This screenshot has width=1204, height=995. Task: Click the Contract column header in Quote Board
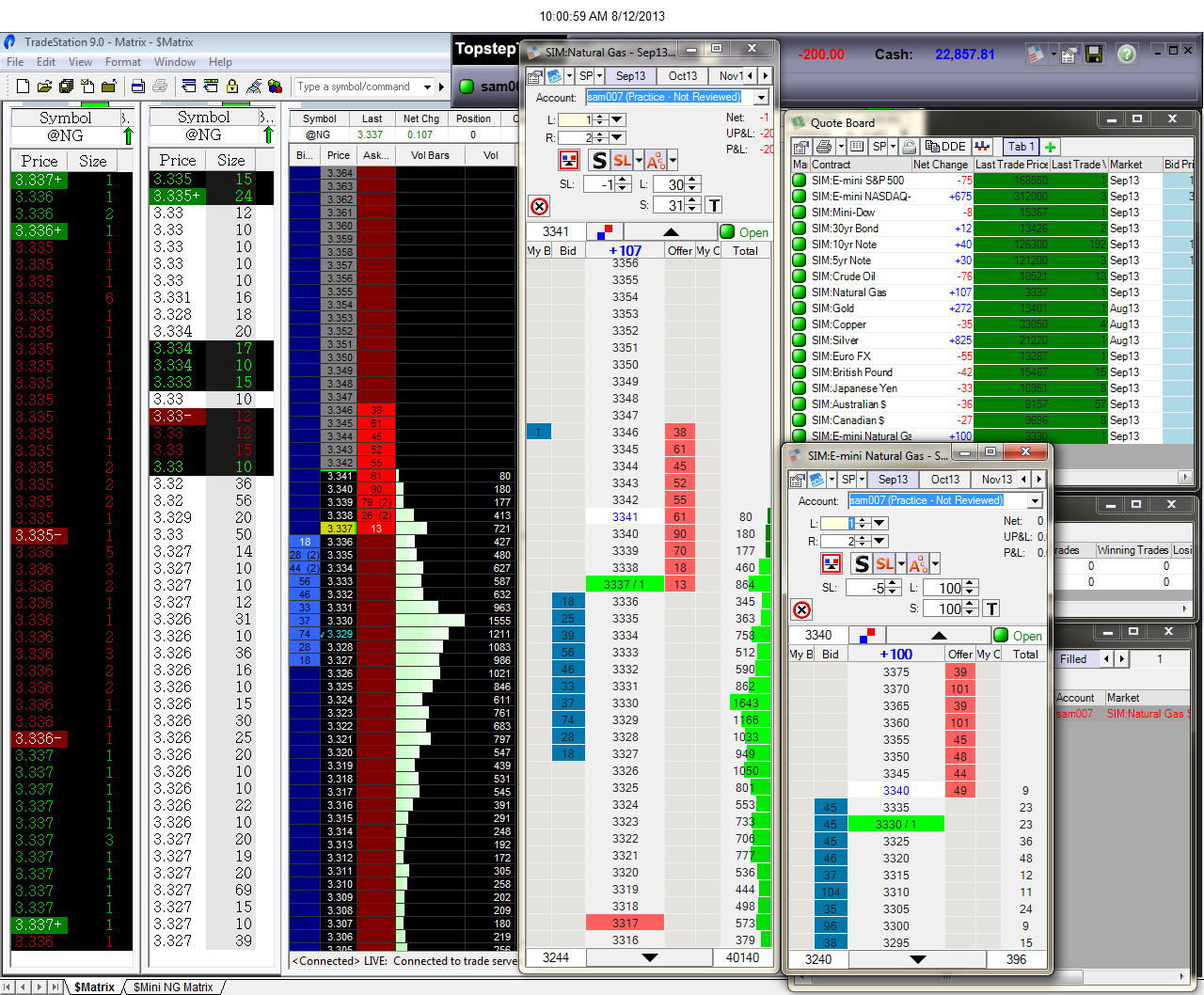(x=861, y=165)
